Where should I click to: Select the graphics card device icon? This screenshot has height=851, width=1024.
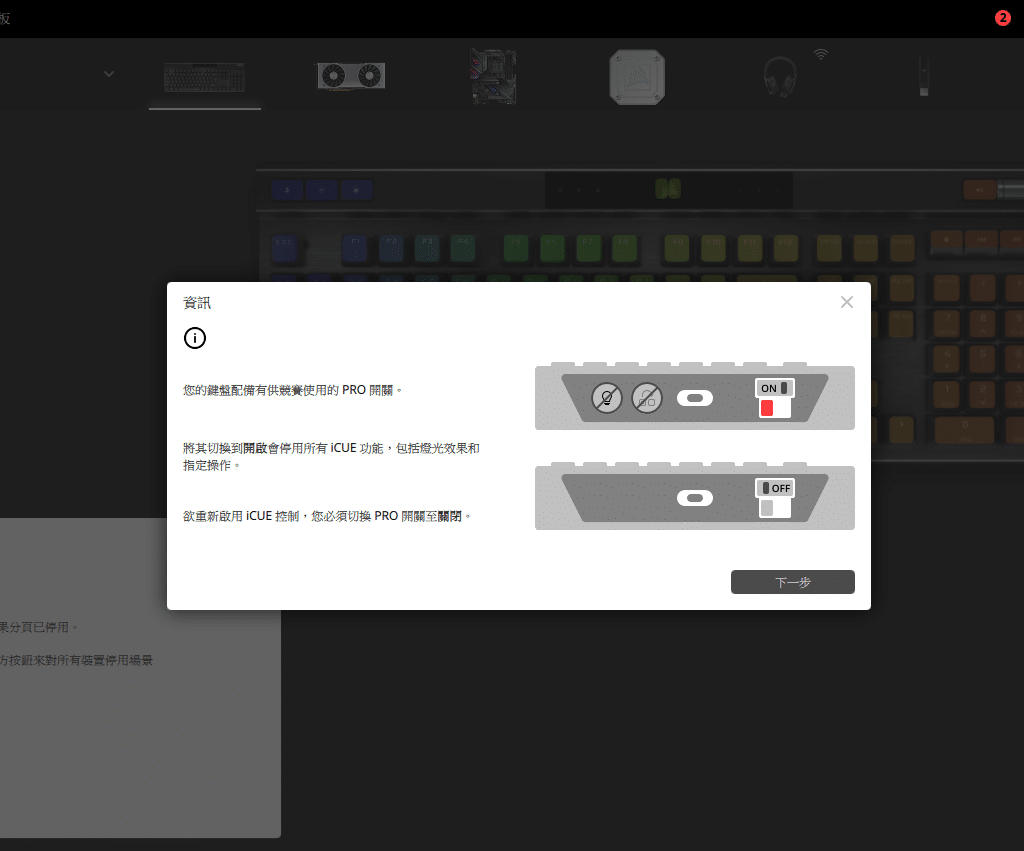(351, 76)
